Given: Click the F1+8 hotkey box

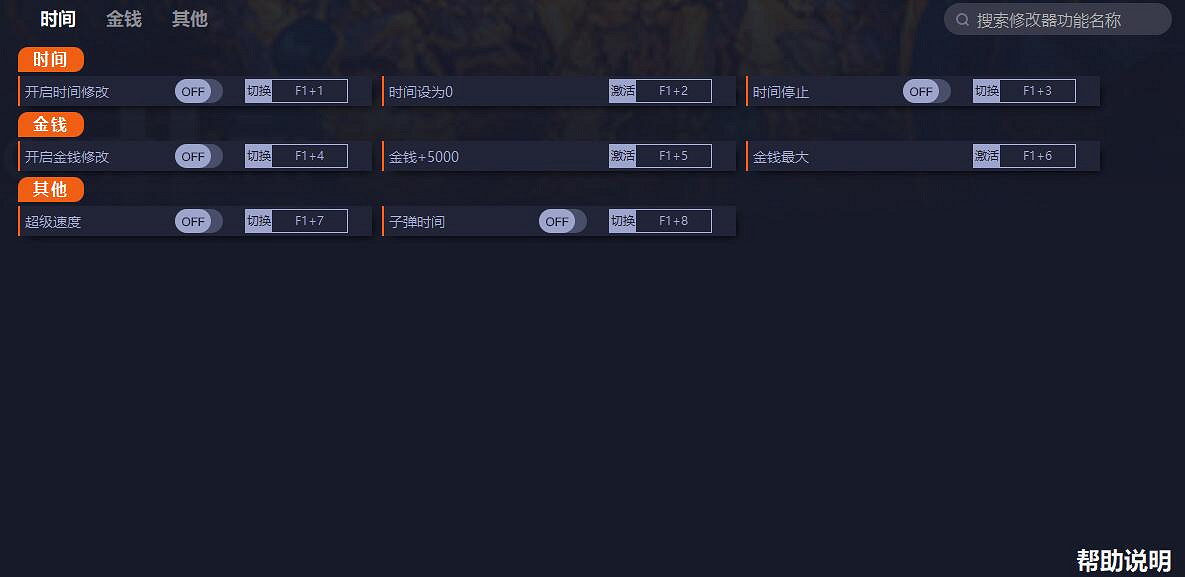Looking at the screenshot, I should [673, 221].
